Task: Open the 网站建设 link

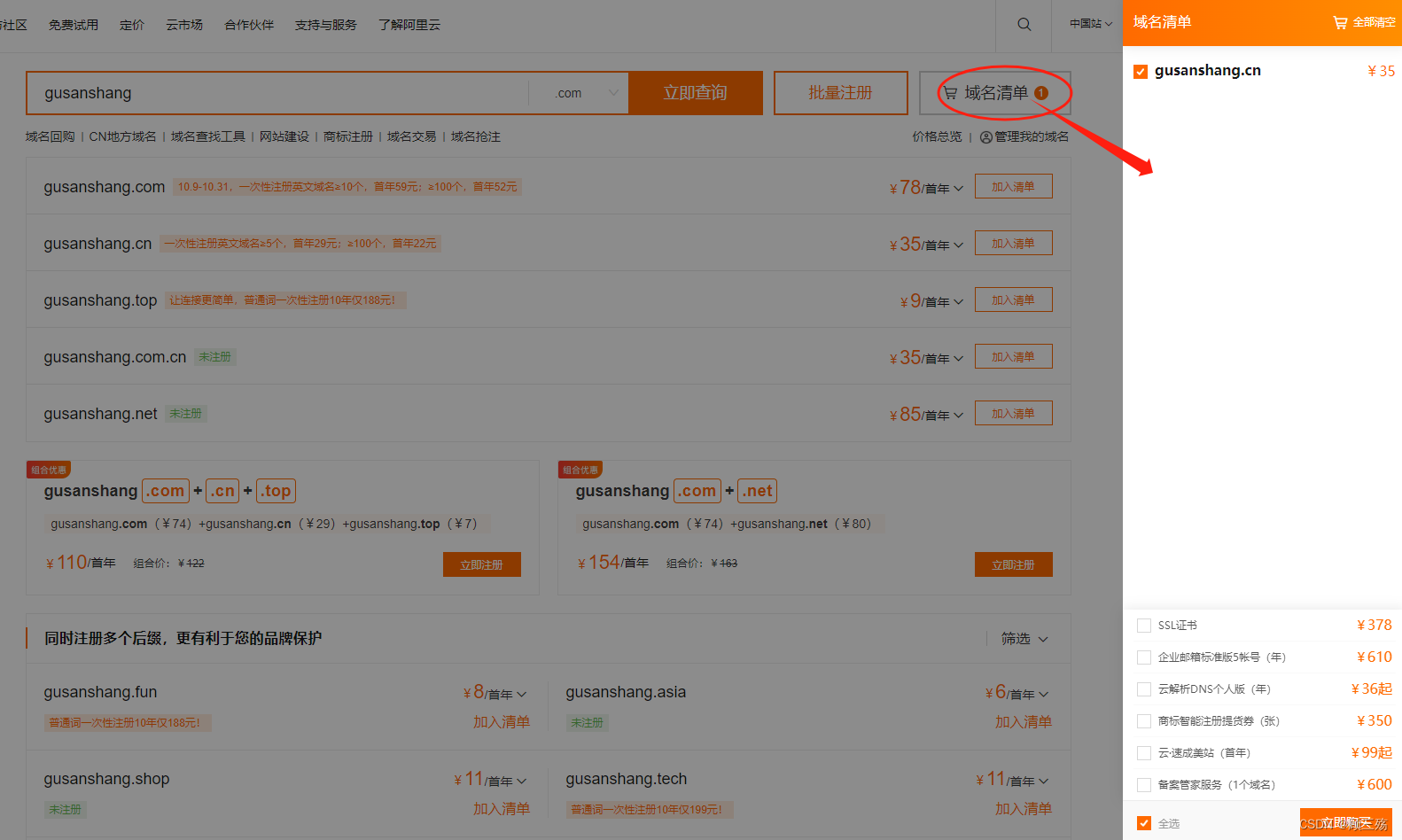Action: [284, 136]
